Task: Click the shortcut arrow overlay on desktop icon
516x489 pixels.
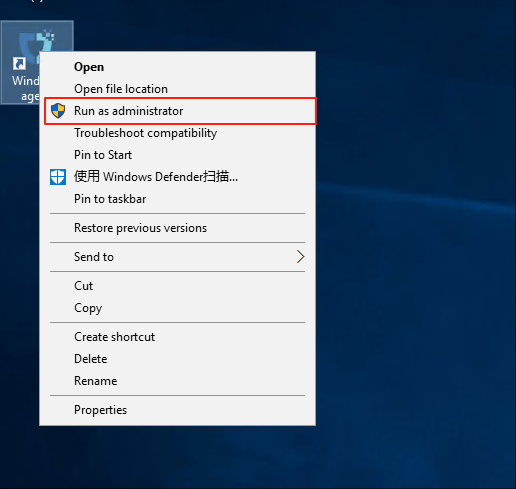Action: click(x=19, y=63)
